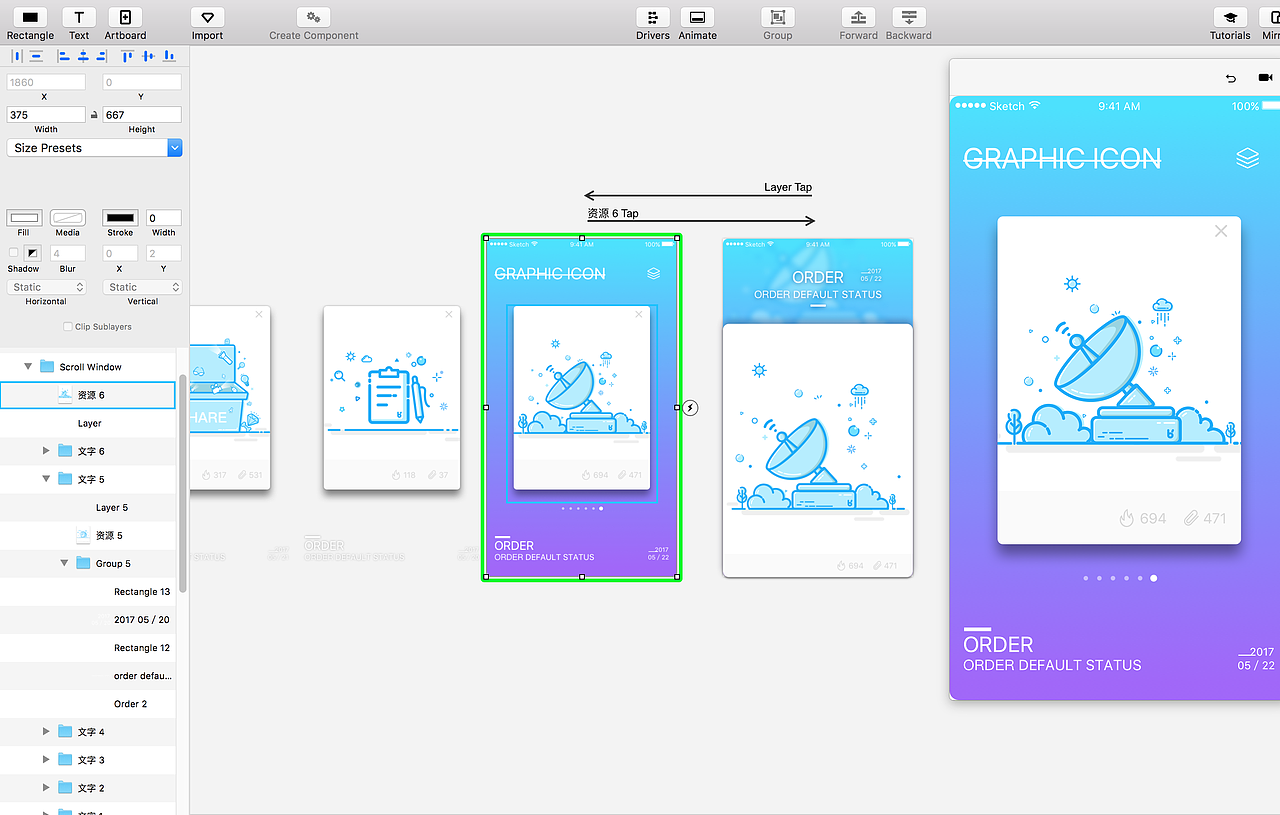Send layer Backward using toolbar
This screenshot has height=815, width=1280.
click(x=908, y=18)
